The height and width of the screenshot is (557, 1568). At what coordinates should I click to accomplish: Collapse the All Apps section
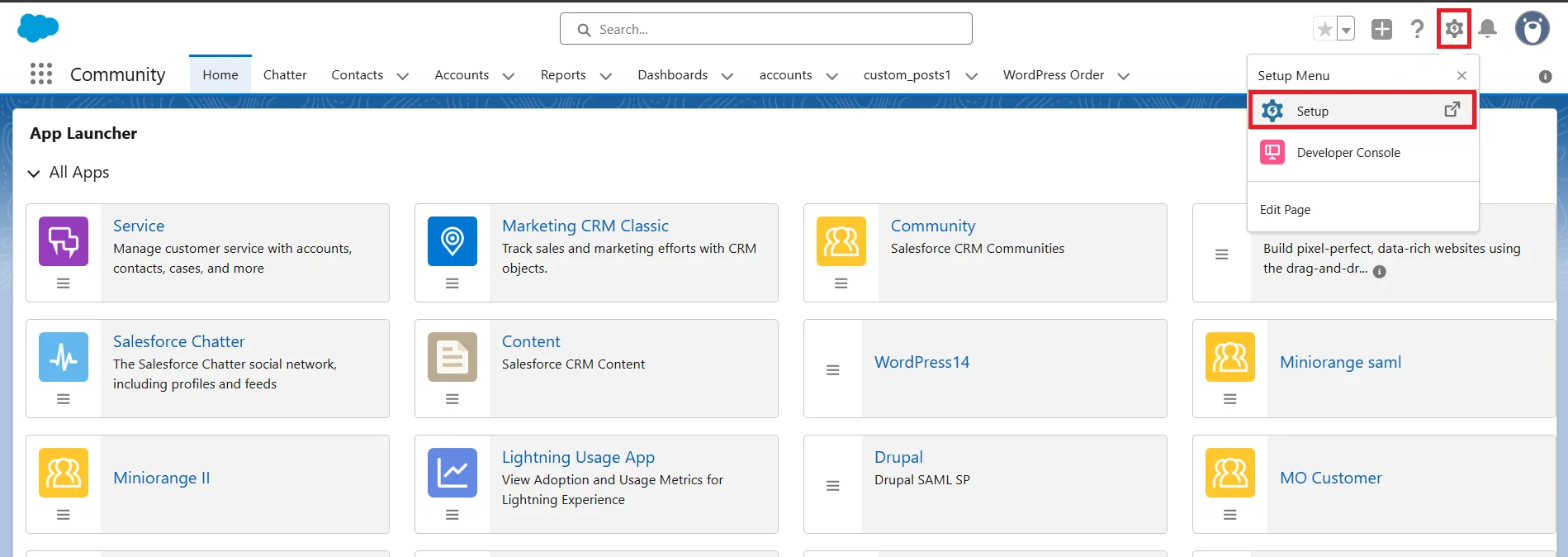pos(34,174)
